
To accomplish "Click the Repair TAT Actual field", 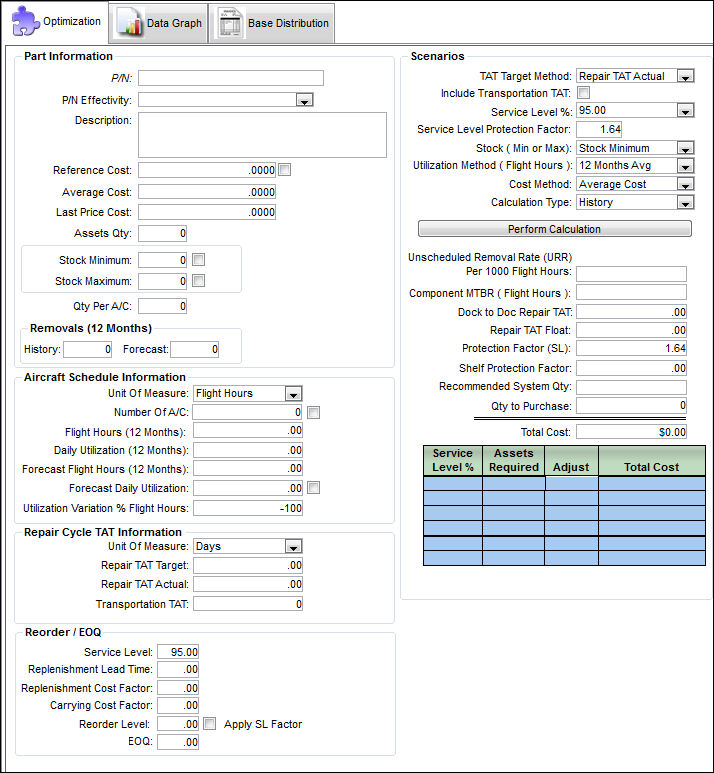I will (x=248, y=584).
